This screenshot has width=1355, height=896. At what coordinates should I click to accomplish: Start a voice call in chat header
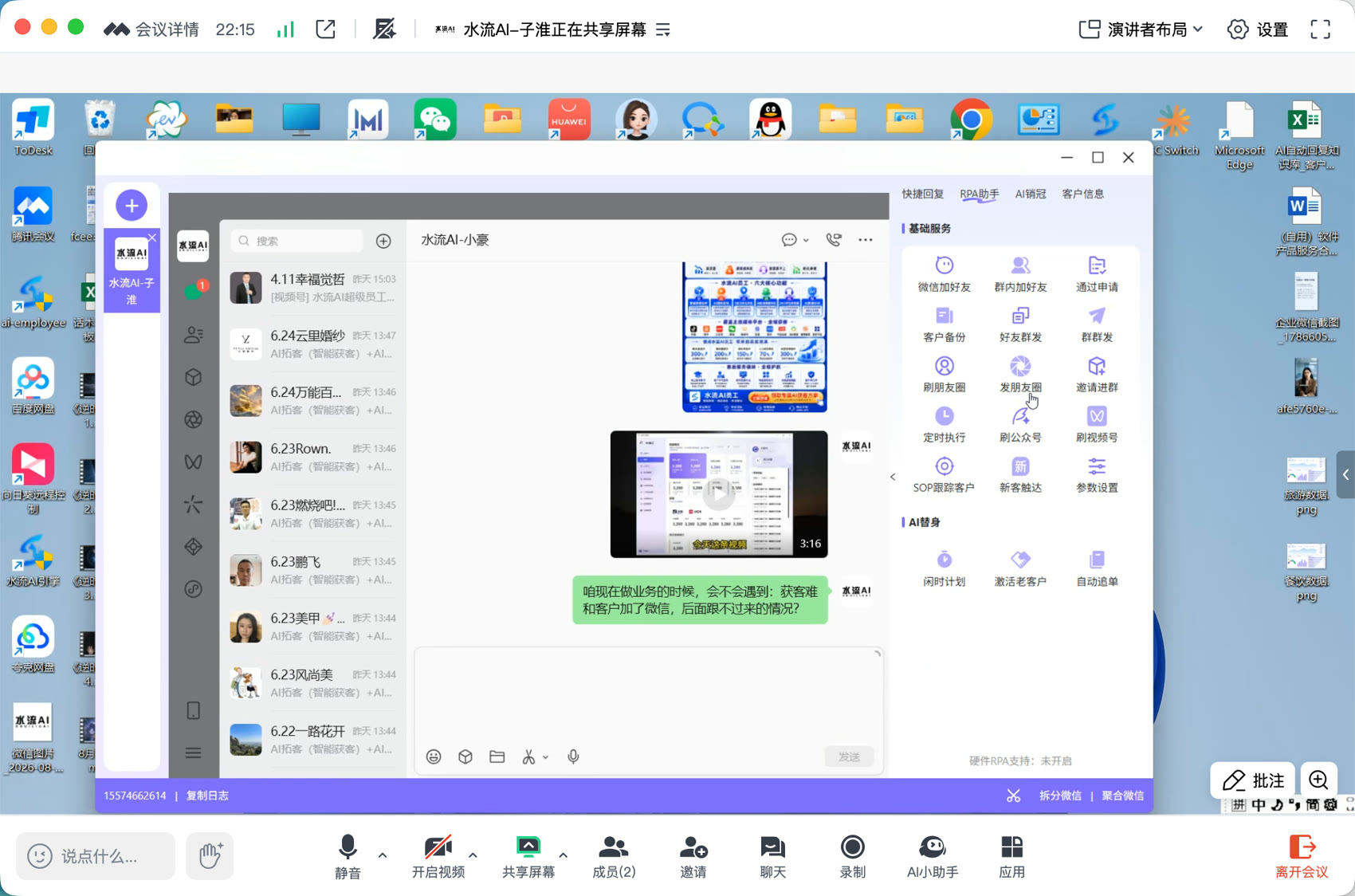[834, 240]
